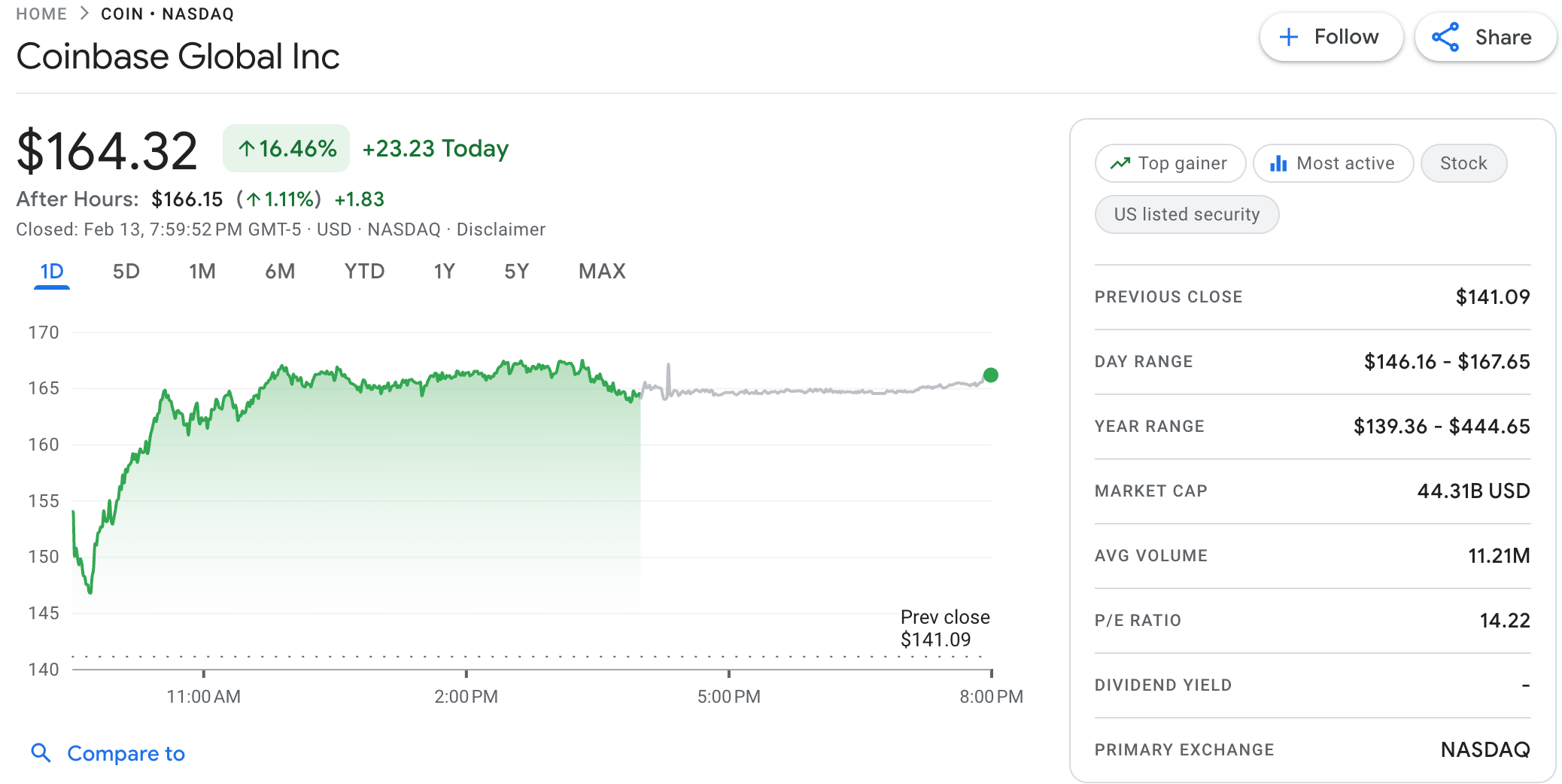
Task: Open the 1Y chart view
Action: coord(444,272)
